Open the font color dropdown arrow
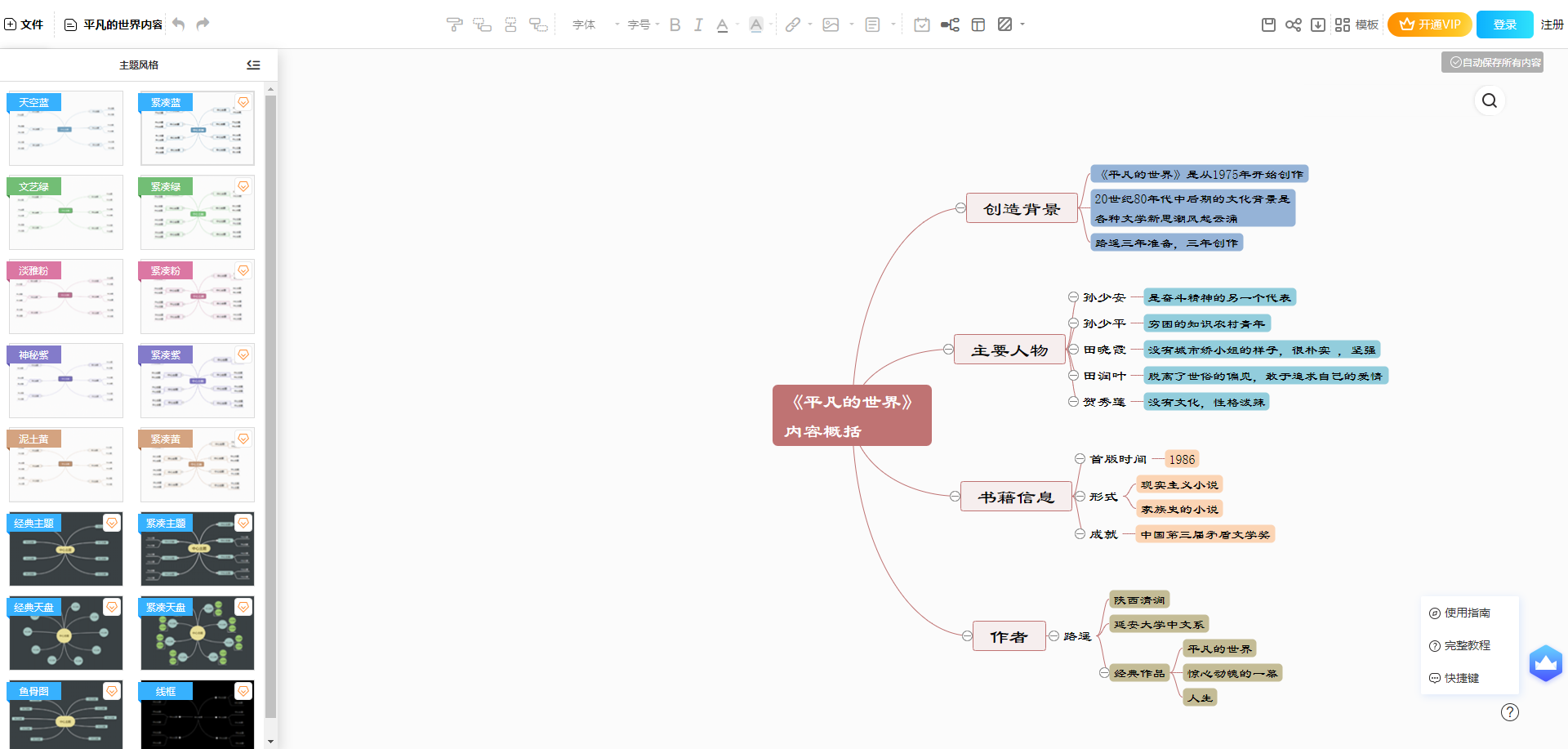1568x749 pixels. click(x=737, y=25)
